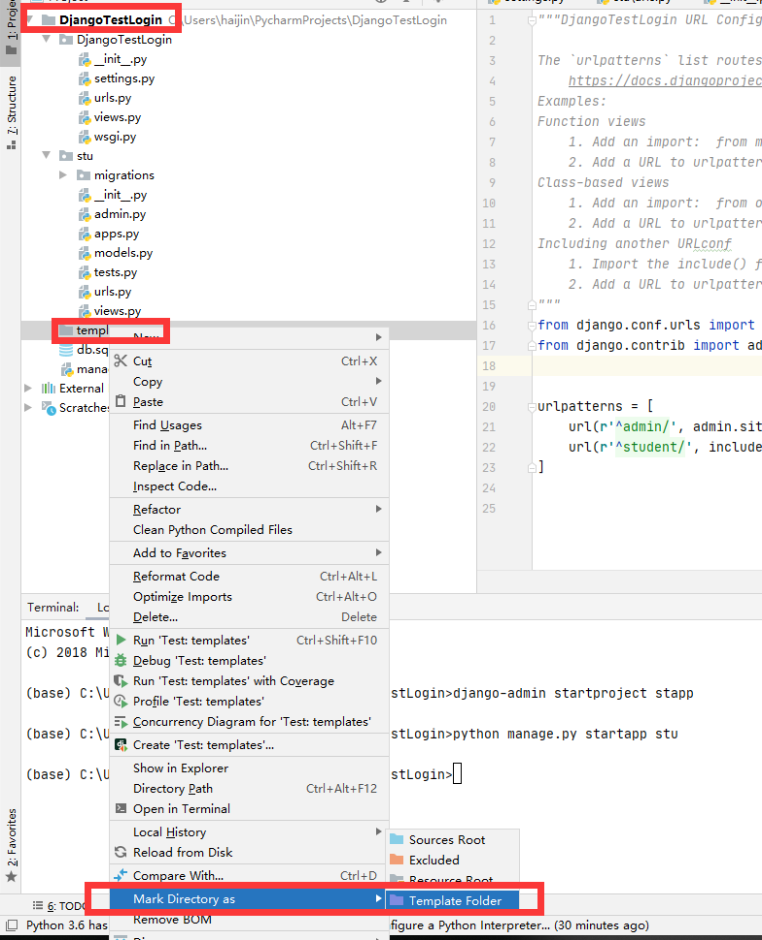The width and height of the screenshot is (762, 940).
Task: Click the status bar tool-window toggle icon
Action: point(11,925)
